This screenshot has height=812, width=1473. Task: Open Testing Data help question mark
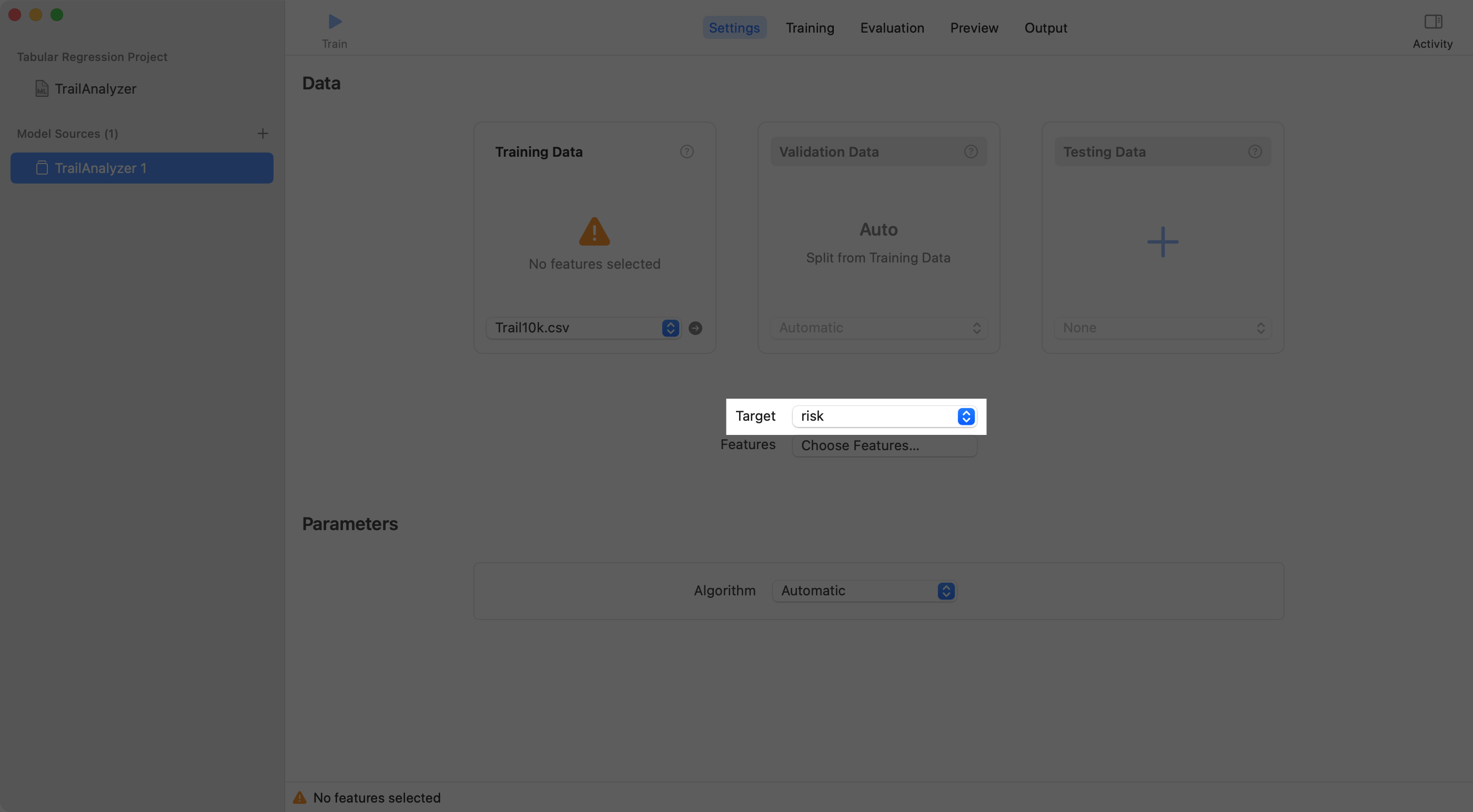click(x=1255, y=151)
